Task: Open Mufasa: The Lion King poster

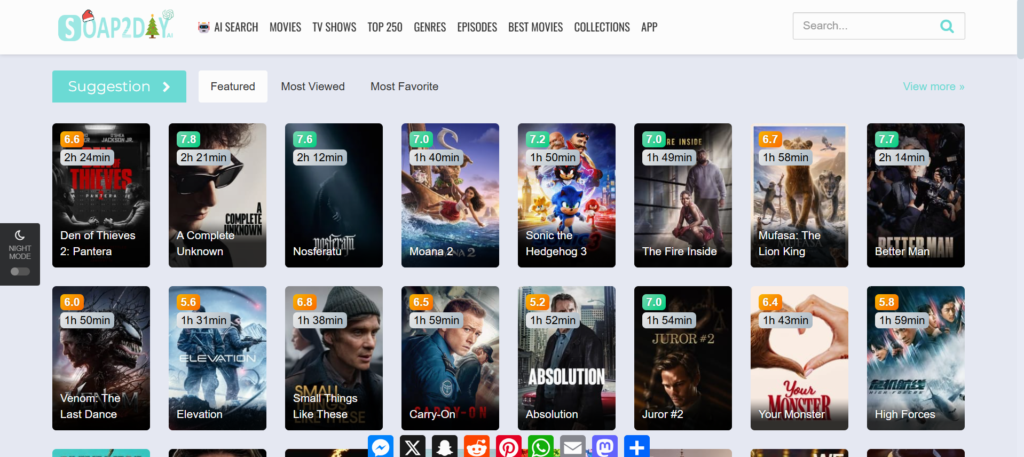Action: coord(799,195)
